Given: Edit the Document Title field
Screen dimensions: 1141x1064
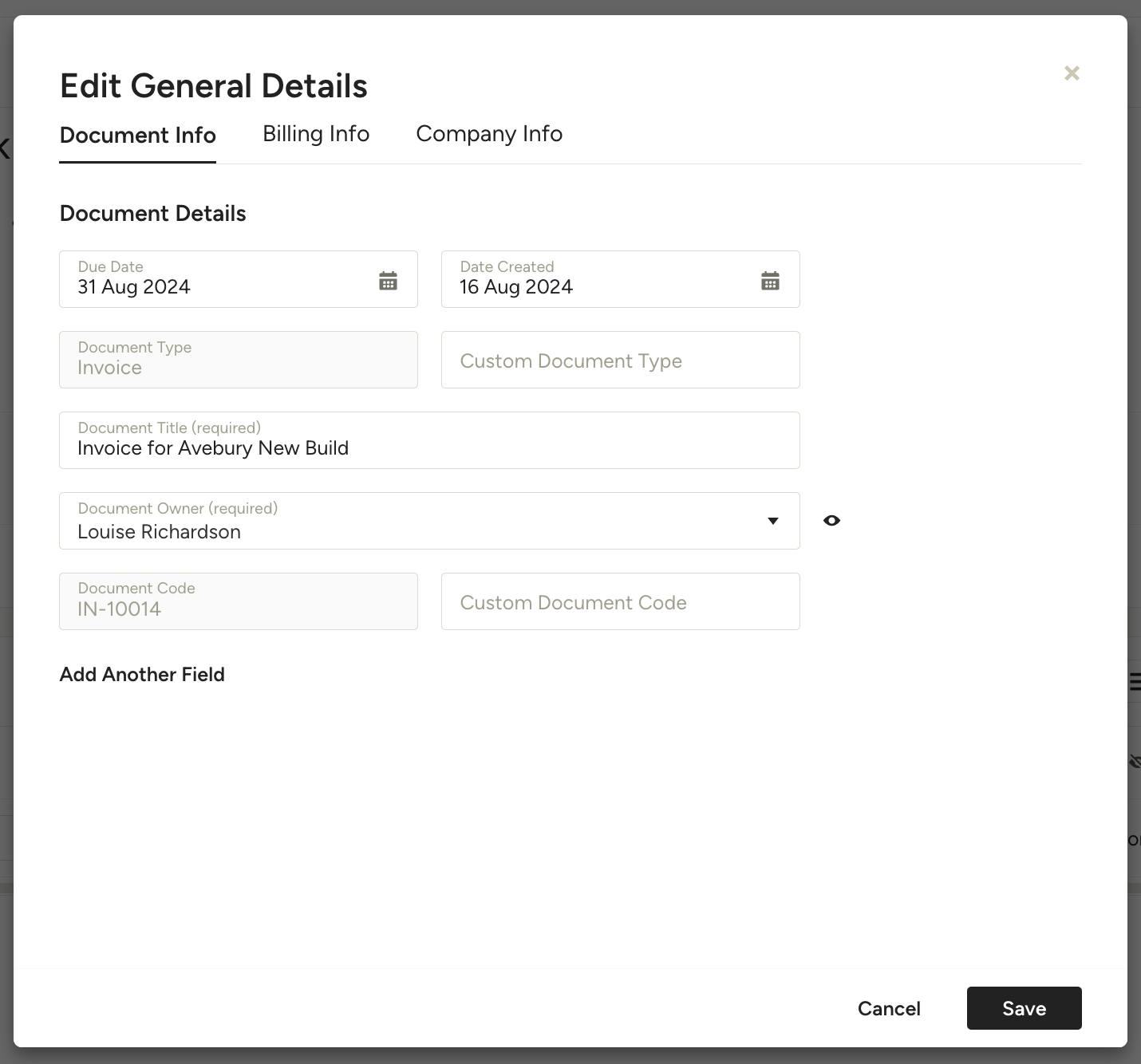Looking at the screenshot, I should (429, 440).
